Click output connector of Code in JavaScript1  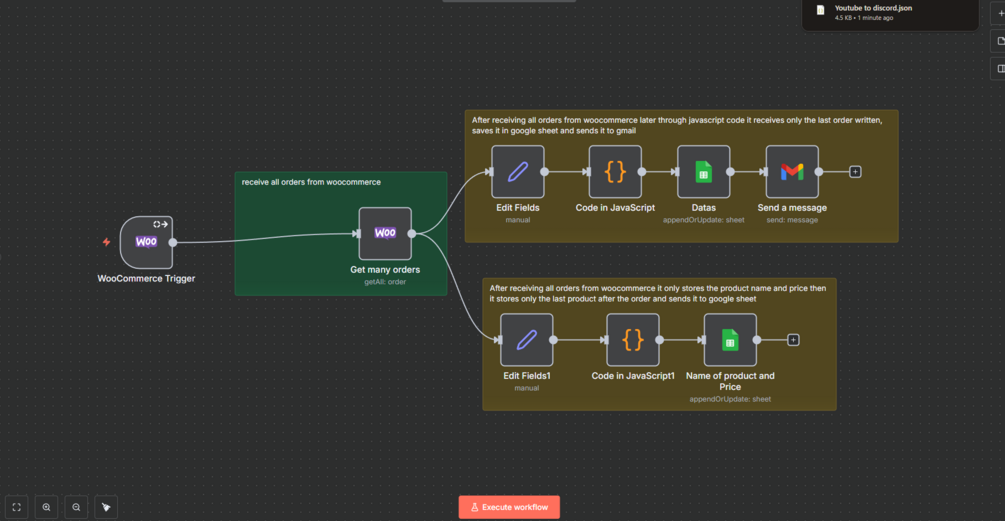660,340
